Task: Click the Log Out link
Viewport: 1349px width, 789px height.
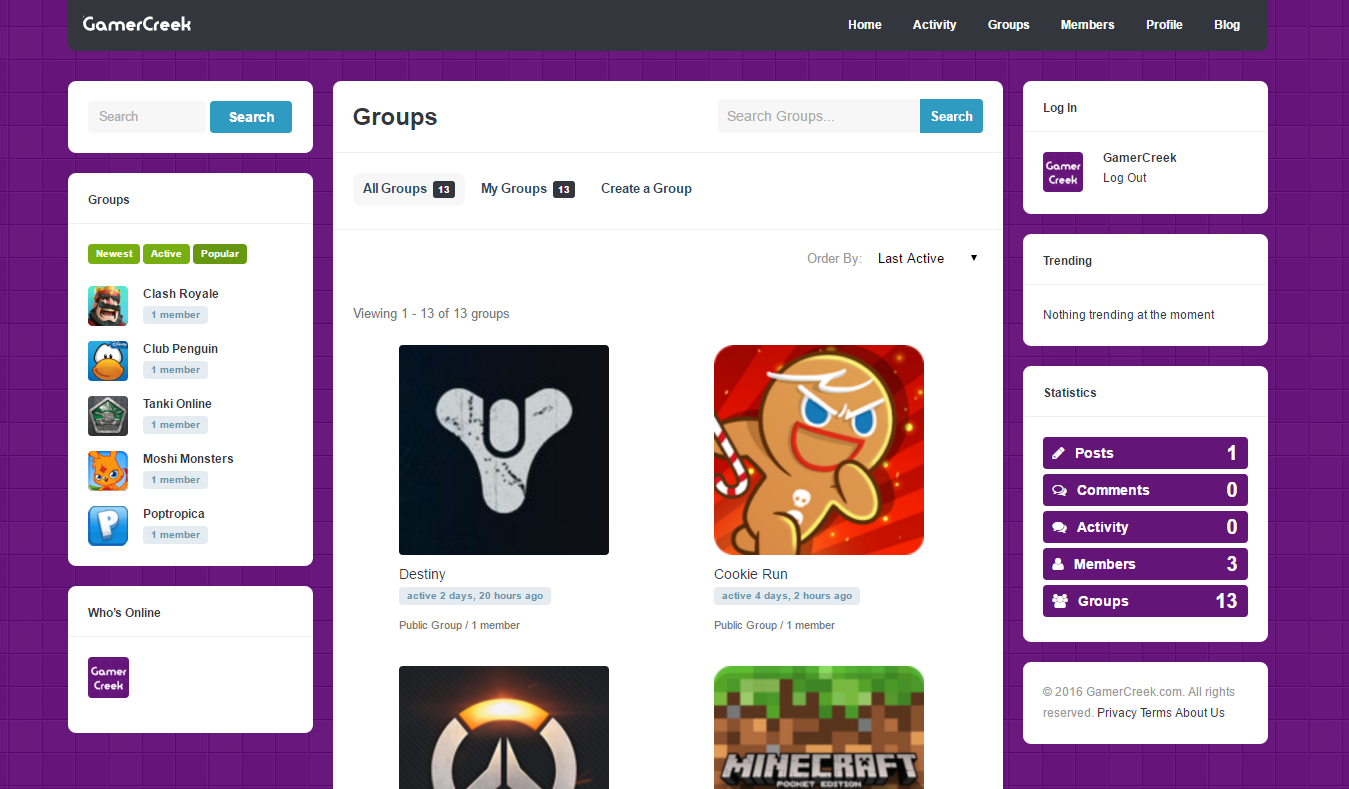Action: (1125, 178)
